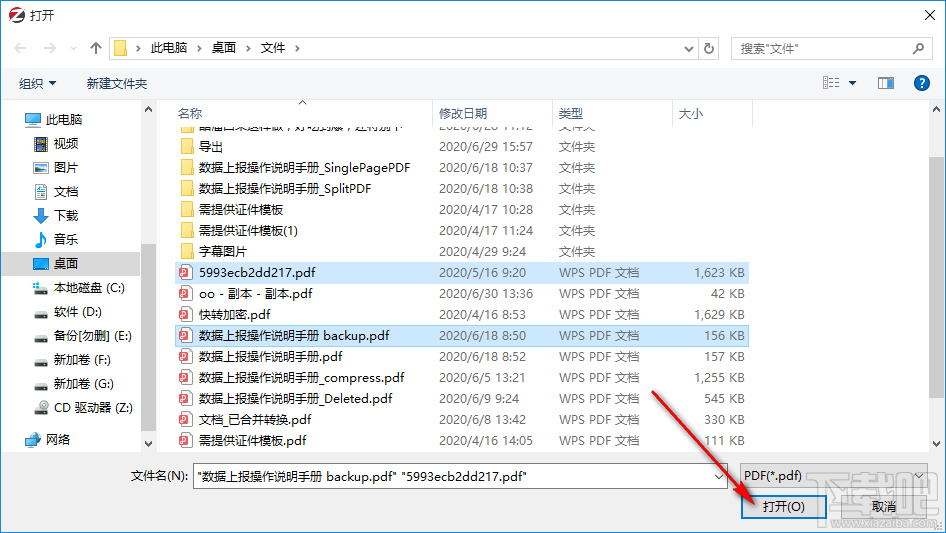Screen dimensions: 946x533
Task: Sort by 修改日期 column header
Action: [x=463, y=113]
